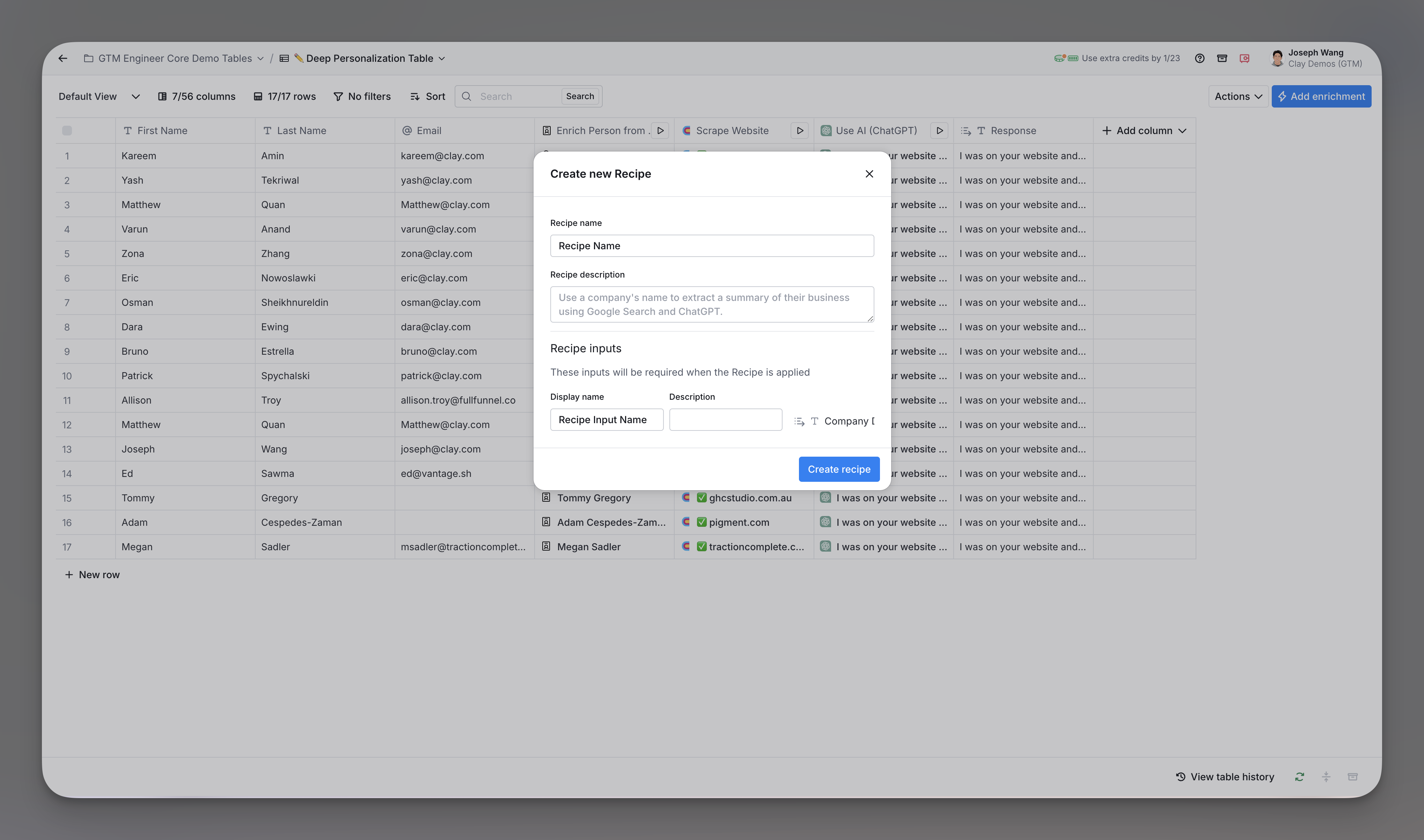Toggle the select-all rows checkbox
Image resolution: width=1424 pixels, height=840 pixels.
point(67,131)
